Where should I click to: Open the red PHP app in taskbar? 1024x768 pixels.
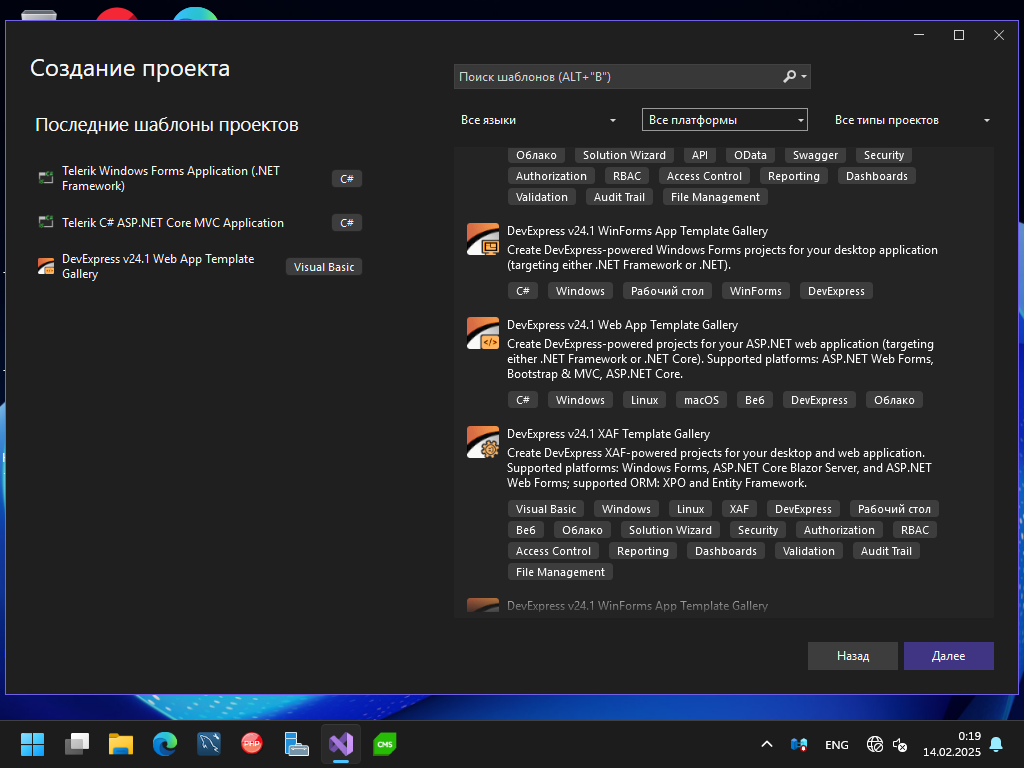pos(252,743)
